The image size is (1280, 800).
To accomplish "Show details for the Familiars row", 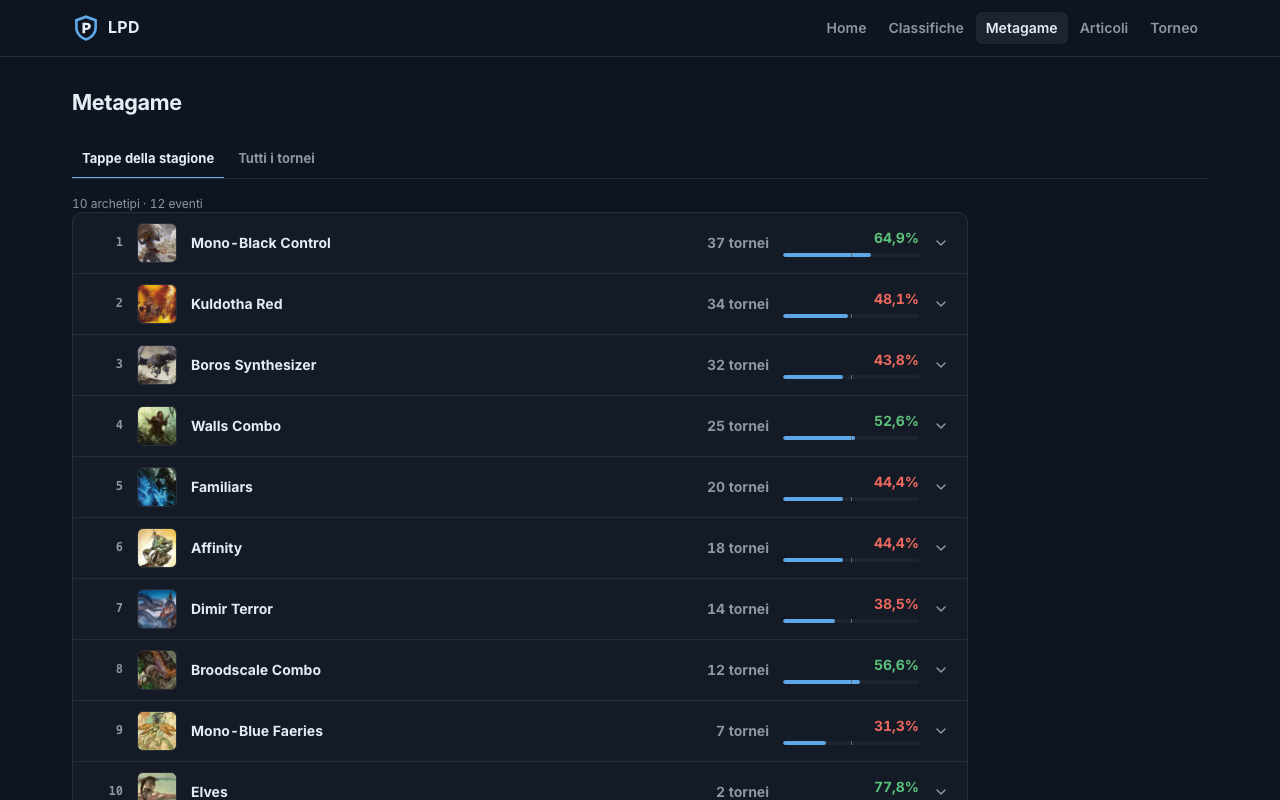I will tap(941, 487).
